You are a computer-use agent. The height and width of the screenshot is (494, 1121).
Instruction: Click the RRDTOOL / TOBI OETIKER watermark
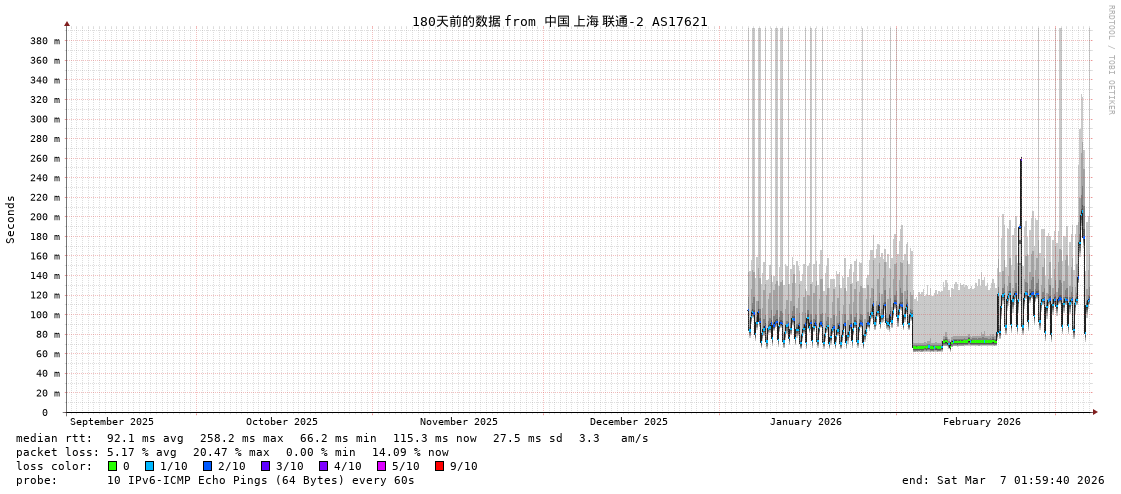click(x=1110, y=60)
